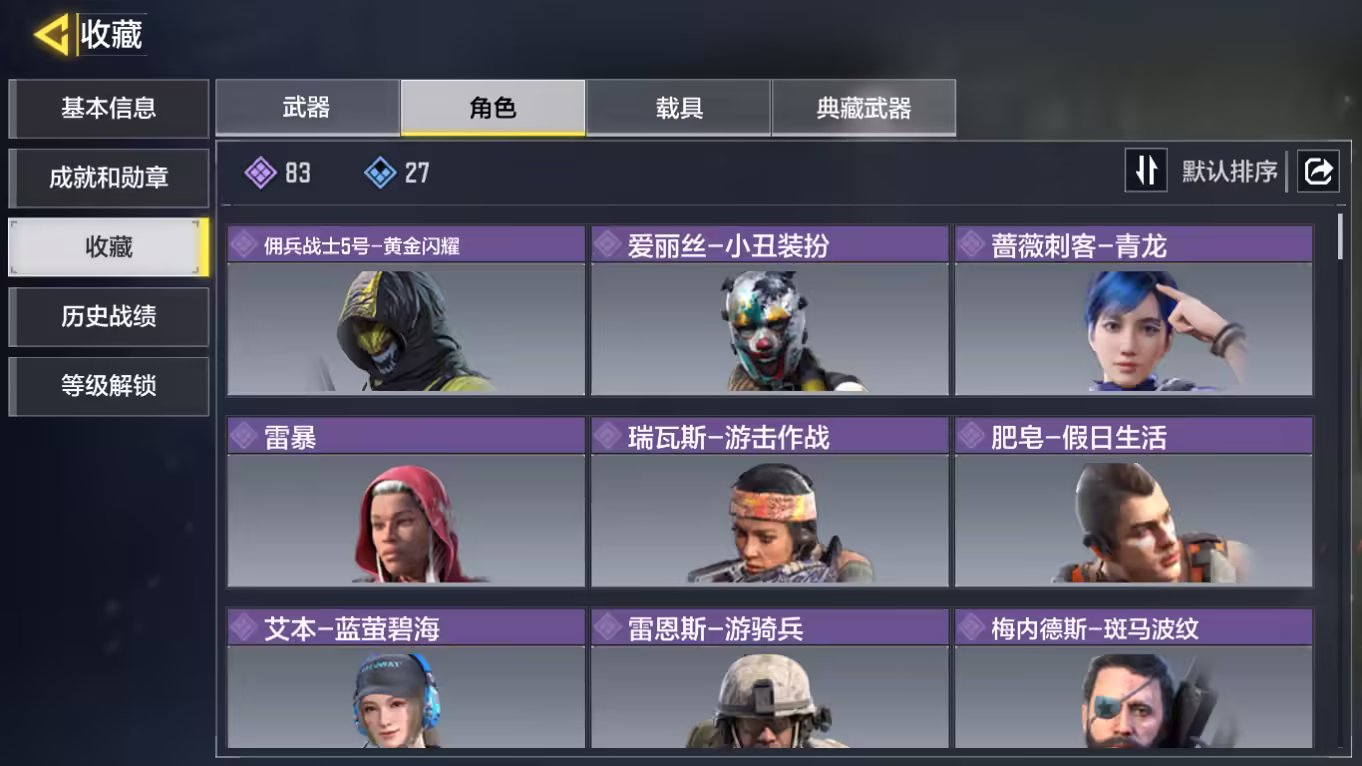Select 基本信息 in the sidebar

click(x=109, y=108)
